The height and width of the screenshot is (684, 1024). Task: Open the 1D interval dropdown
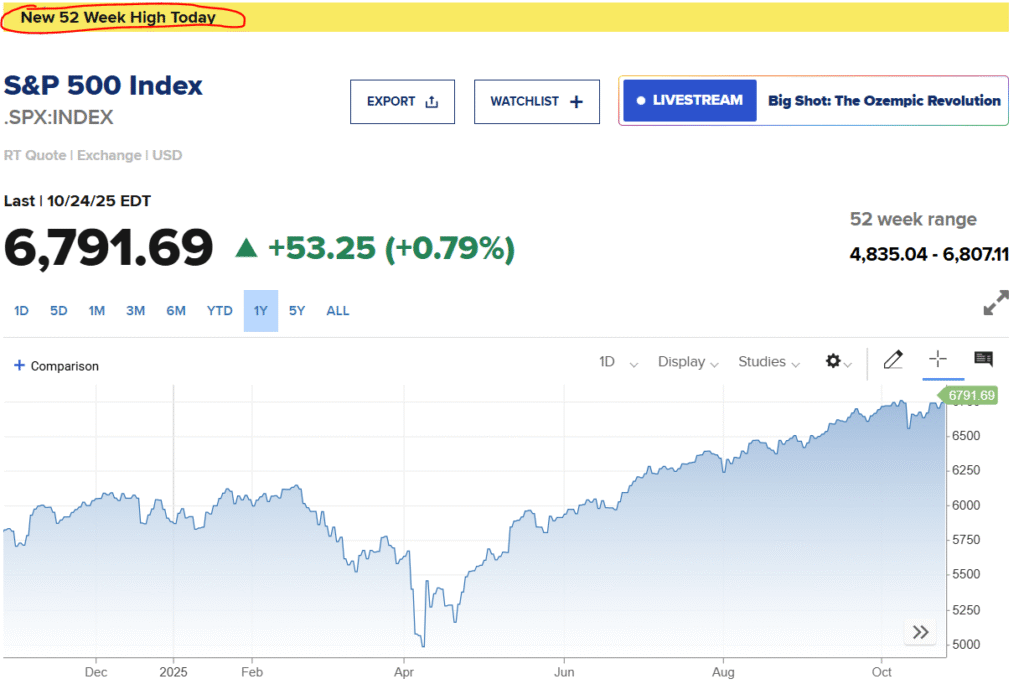(x=617, y=362)
